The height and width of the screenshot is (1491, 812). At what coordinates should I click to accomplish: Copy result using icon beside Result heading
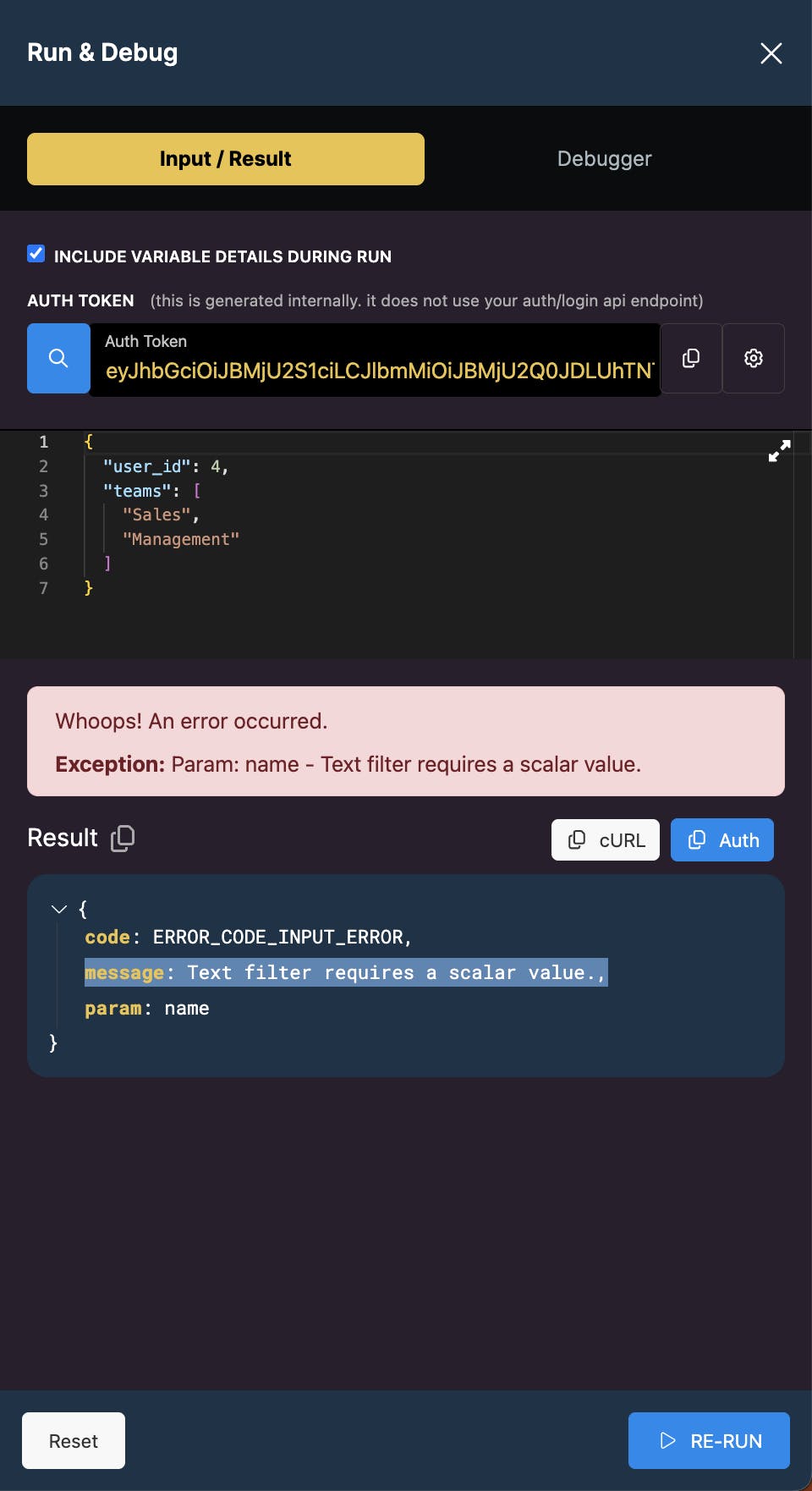click(x=123, y=838)
